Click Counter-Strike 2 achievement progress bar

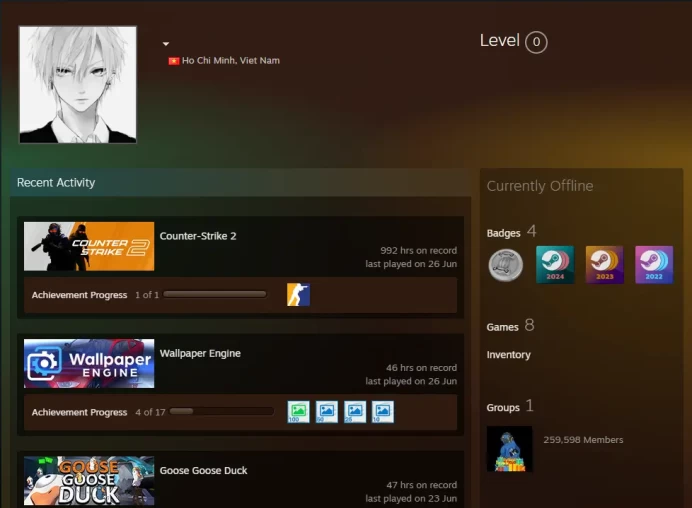pyautogui.click(x=215, y=294)
